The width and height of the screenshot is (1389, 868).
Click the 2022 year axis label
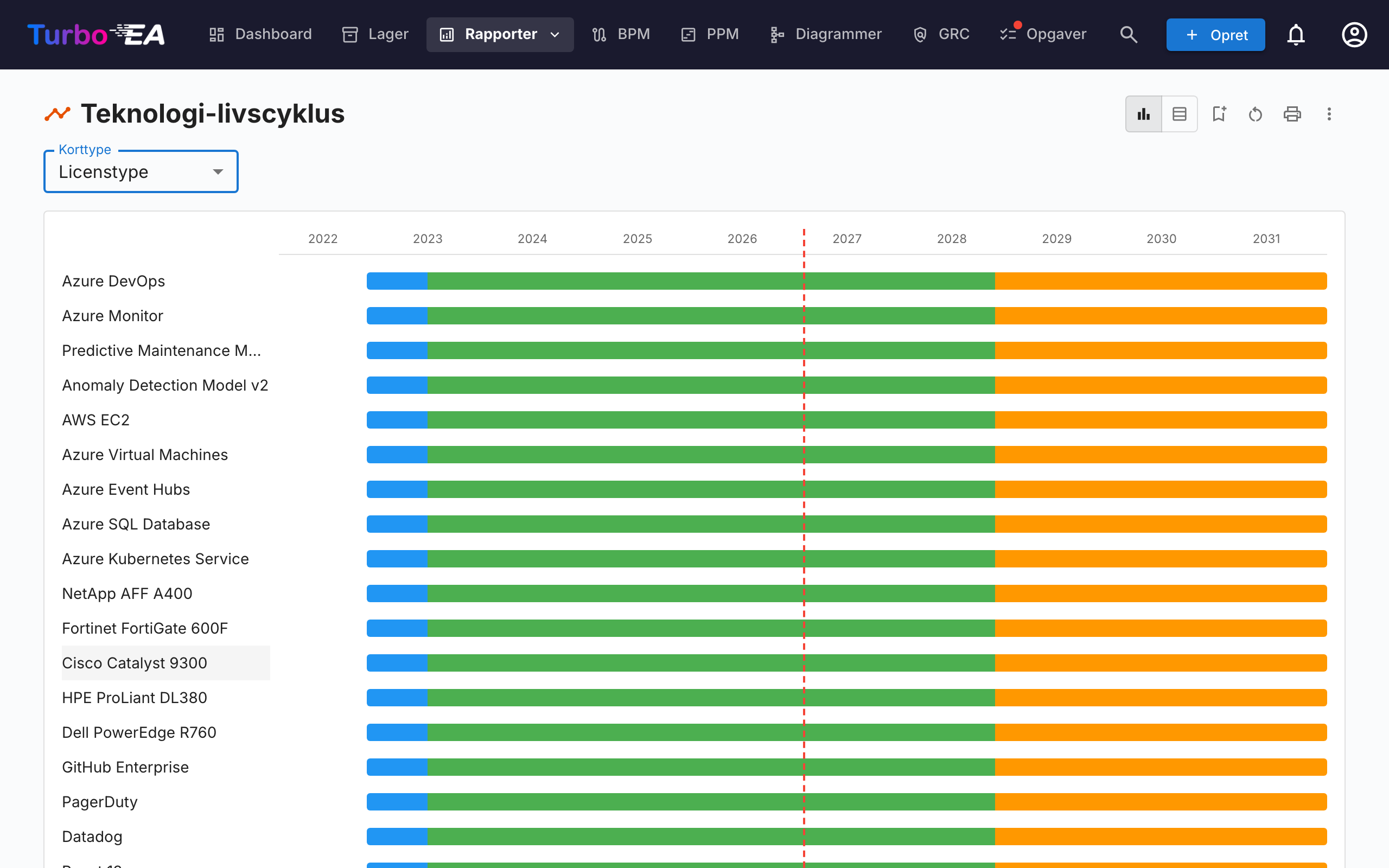pos(323,239)
